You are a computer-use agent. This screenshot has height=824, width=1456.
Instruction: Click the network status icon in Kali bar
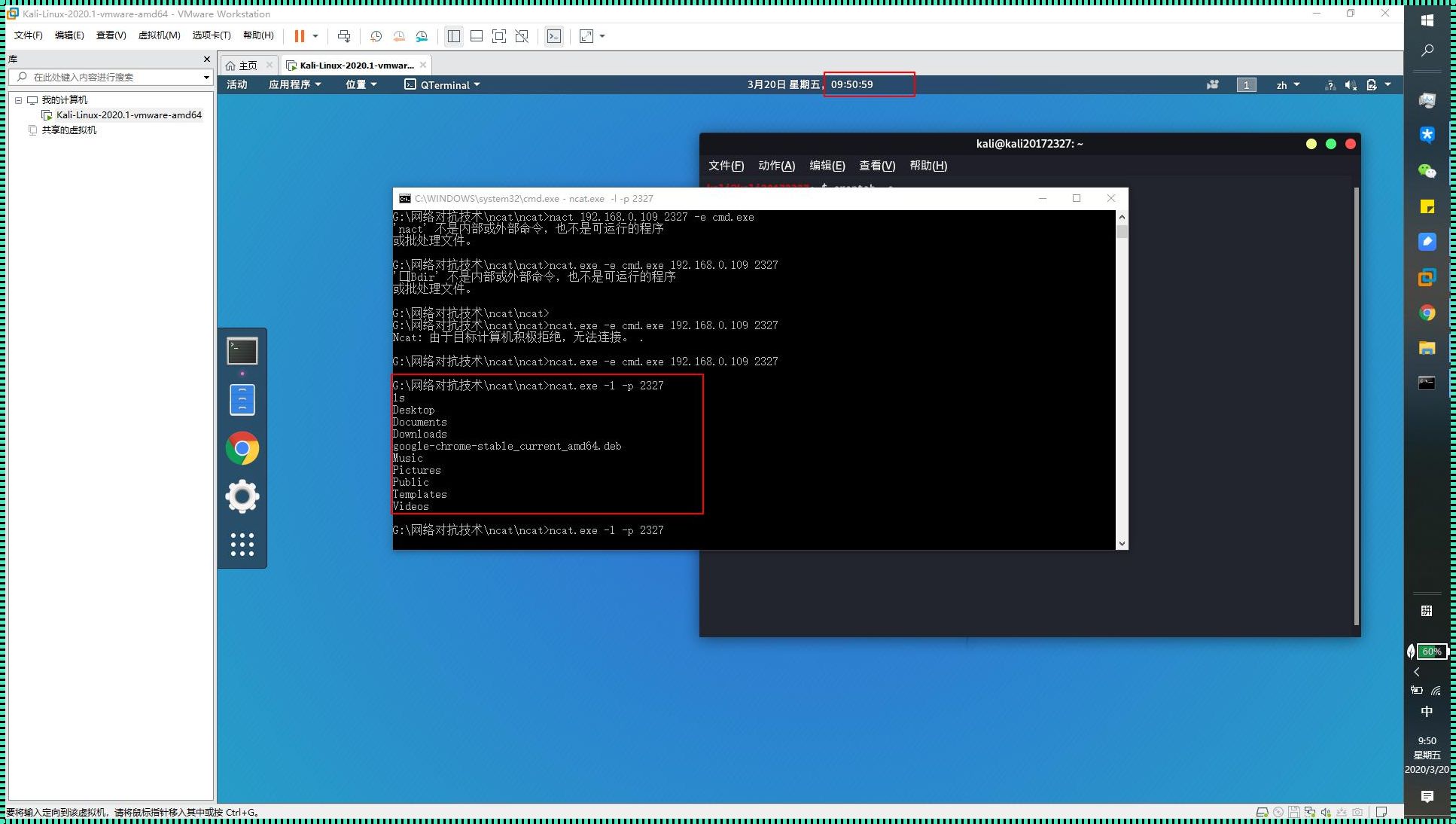[1330, 85]
